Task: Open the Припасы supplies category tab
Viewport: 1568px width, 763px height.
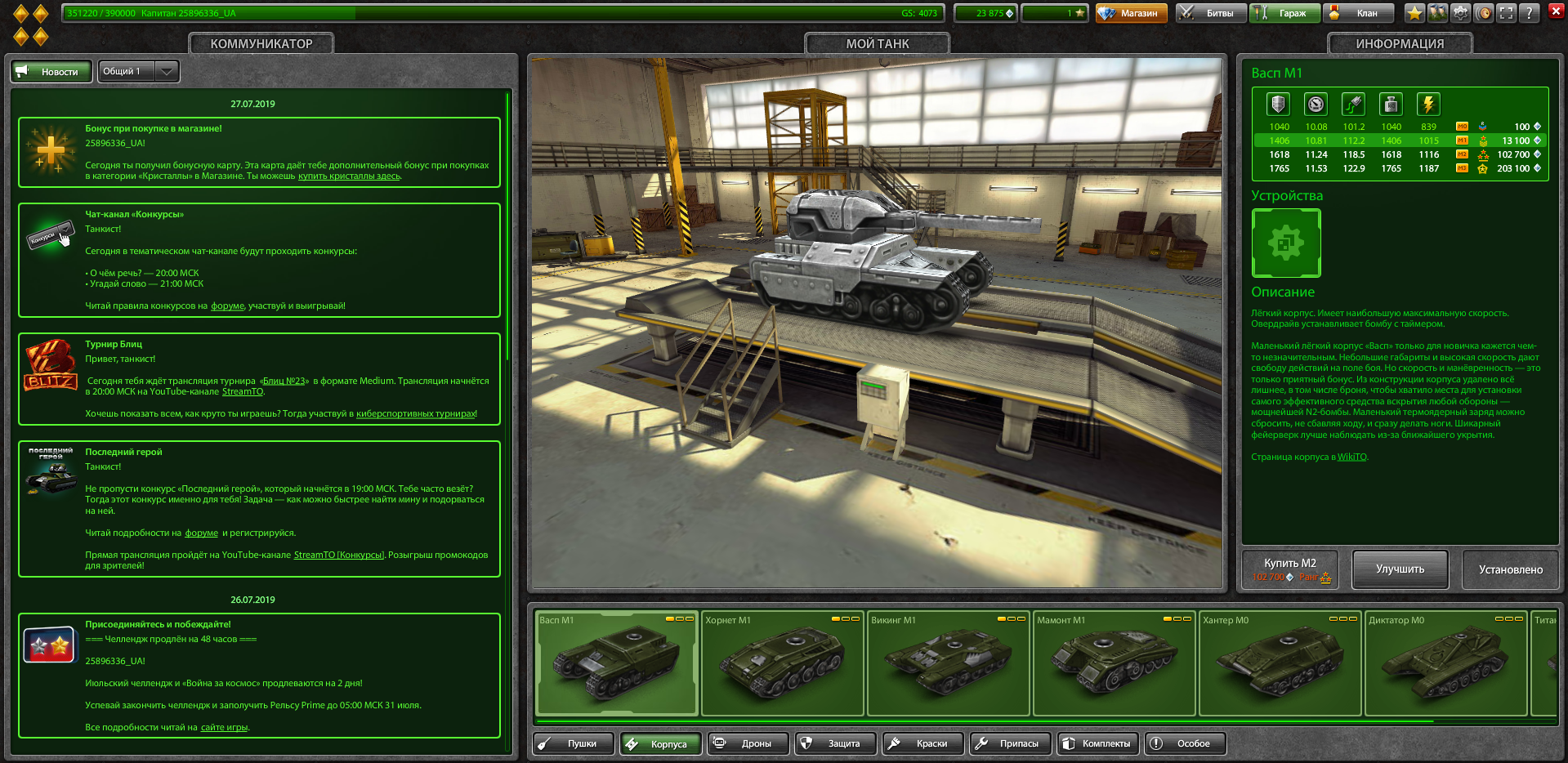Action: 1011,743
